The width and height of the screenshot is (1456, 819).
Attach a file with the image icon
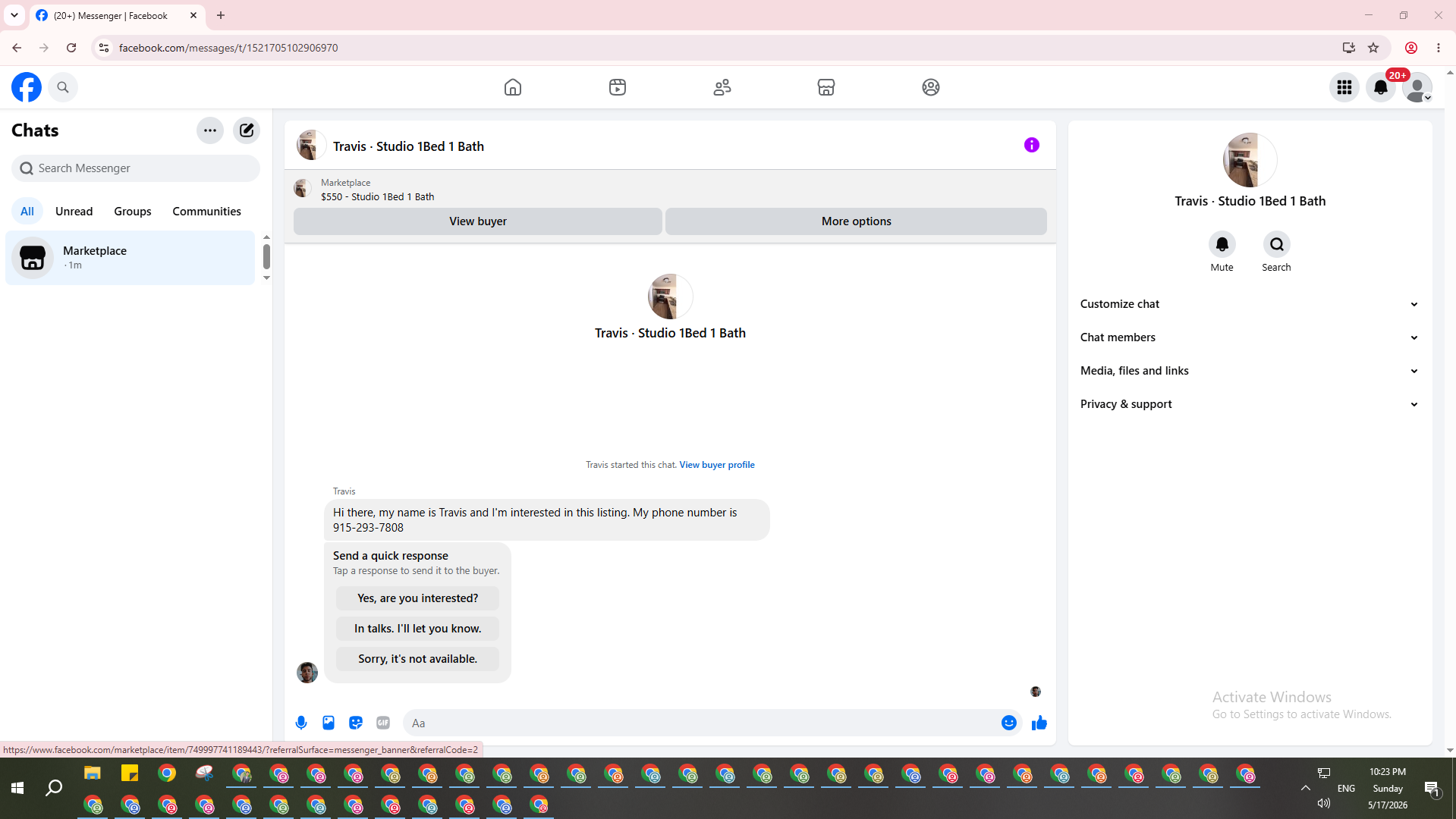329,723
